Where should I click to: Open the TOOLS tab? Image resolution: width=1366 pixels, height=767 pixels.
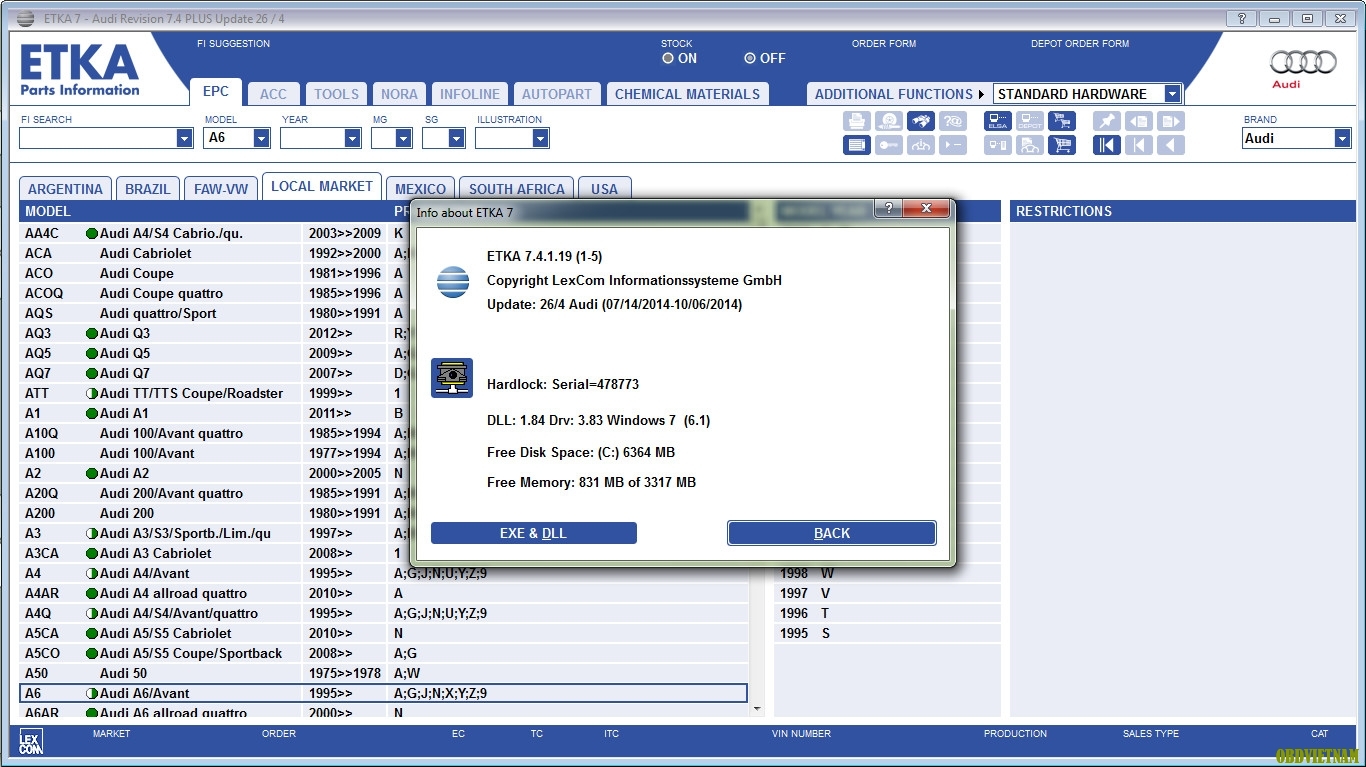click(336, 94)
